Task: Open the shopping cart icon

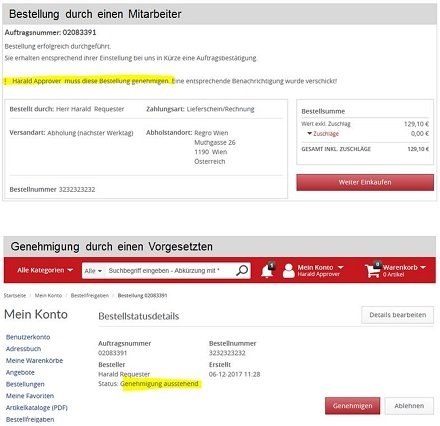Action: coord(373,270)
